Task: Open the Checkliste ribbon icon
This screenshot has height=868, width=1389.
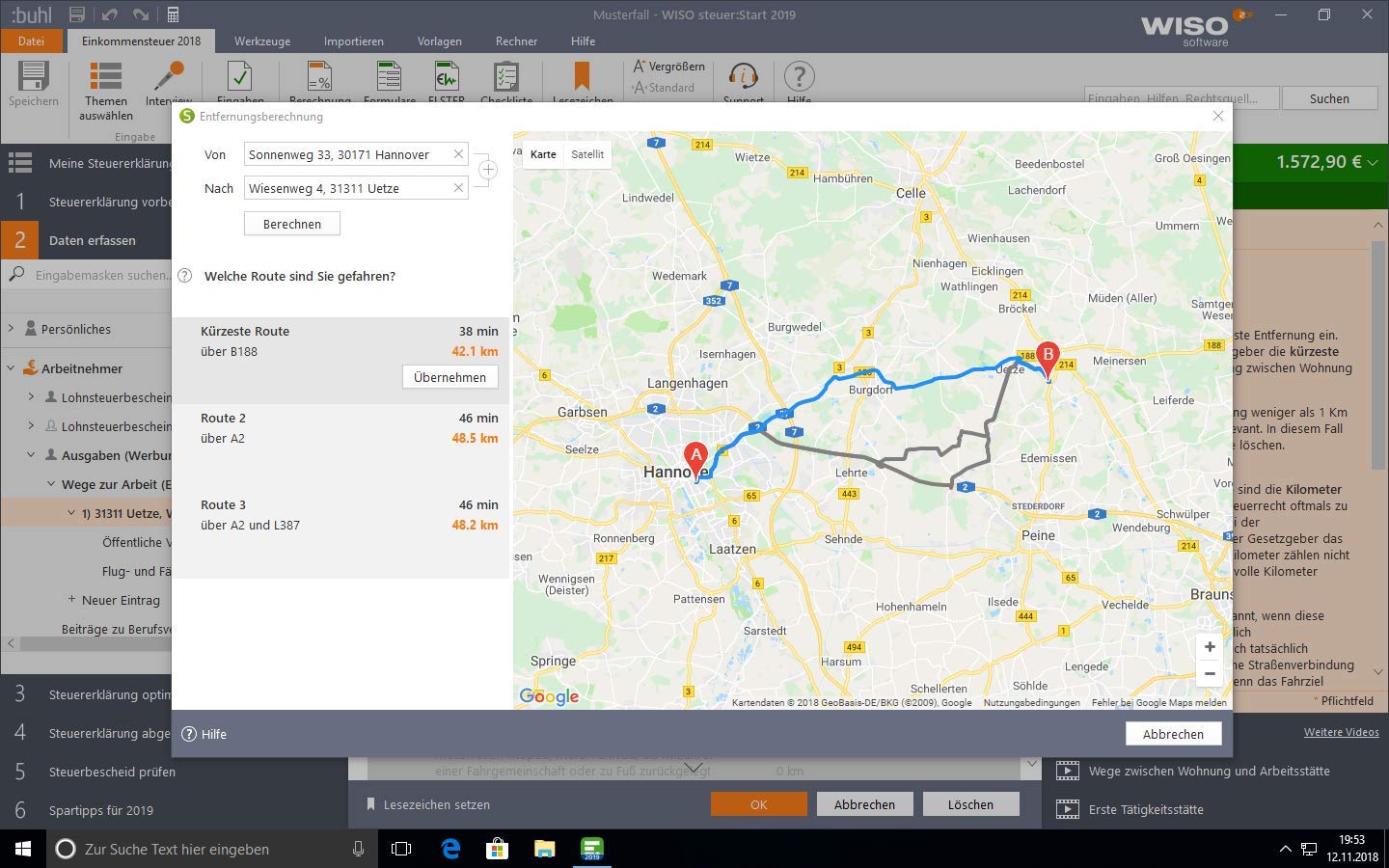Action: click(505, 75)
